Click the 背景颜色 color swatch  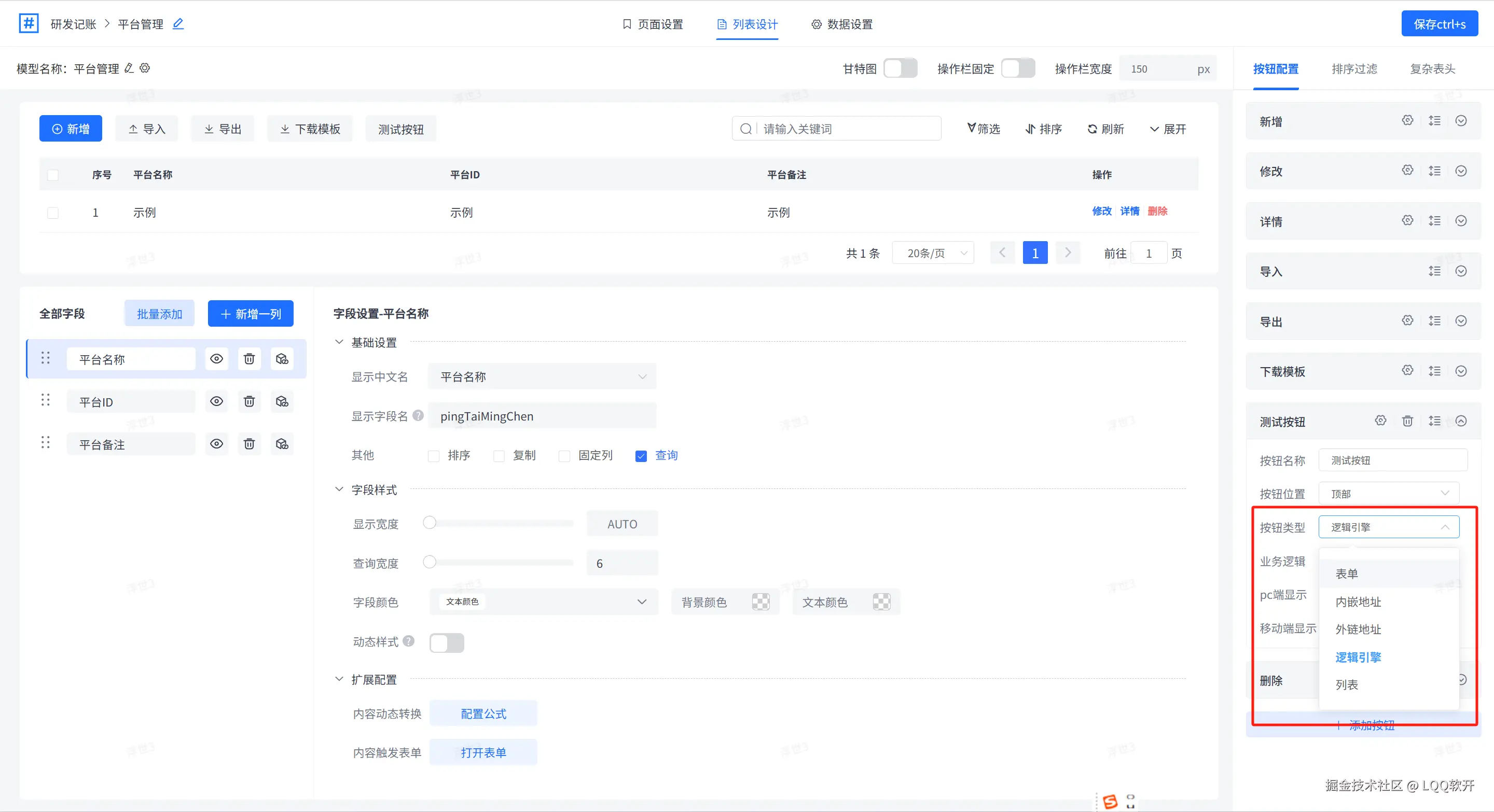(x=760, y=601)
